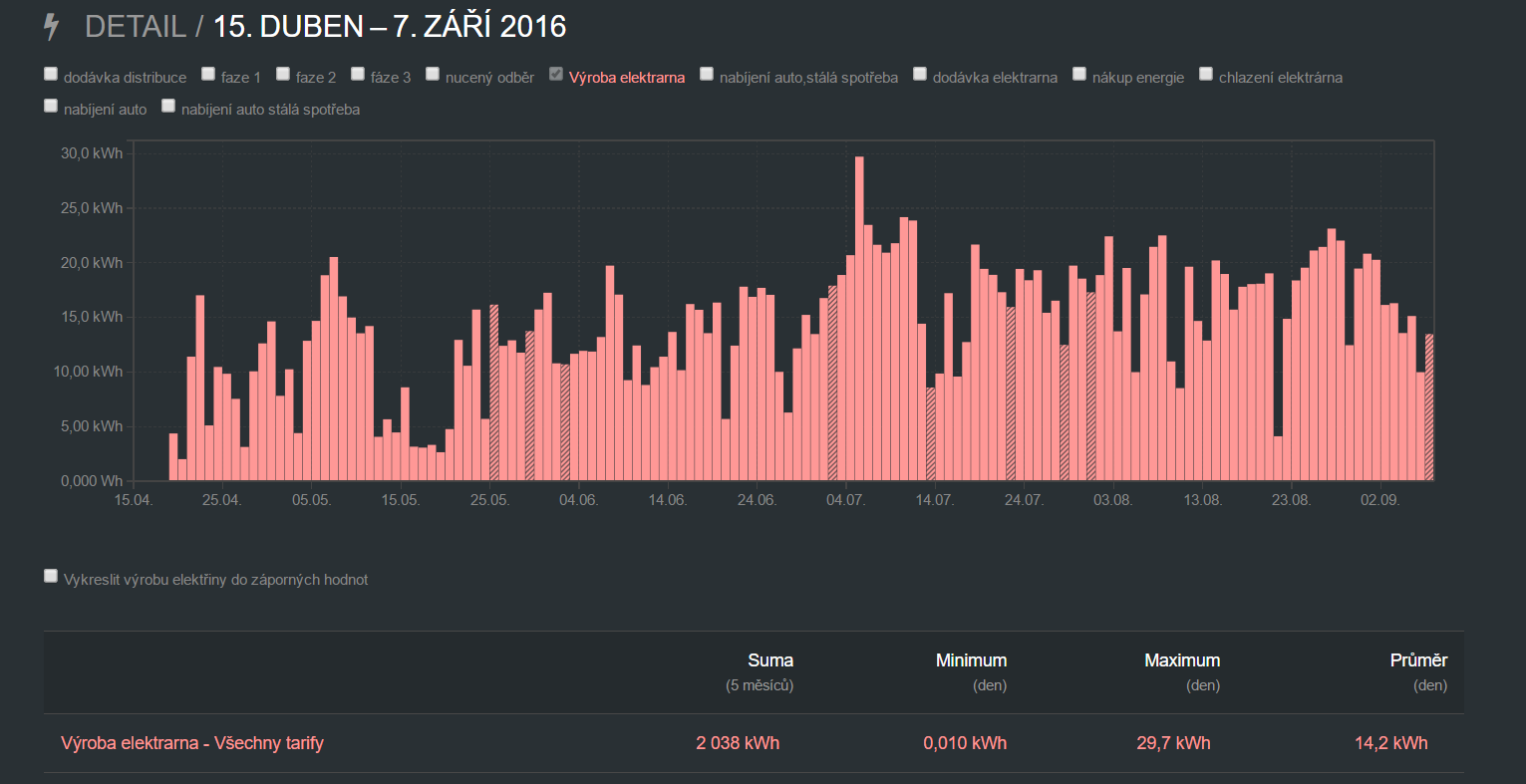This screenshot has width=1526, height=784.
Task: Click the 14,2 kWh average value
Action: point(1391,743)
